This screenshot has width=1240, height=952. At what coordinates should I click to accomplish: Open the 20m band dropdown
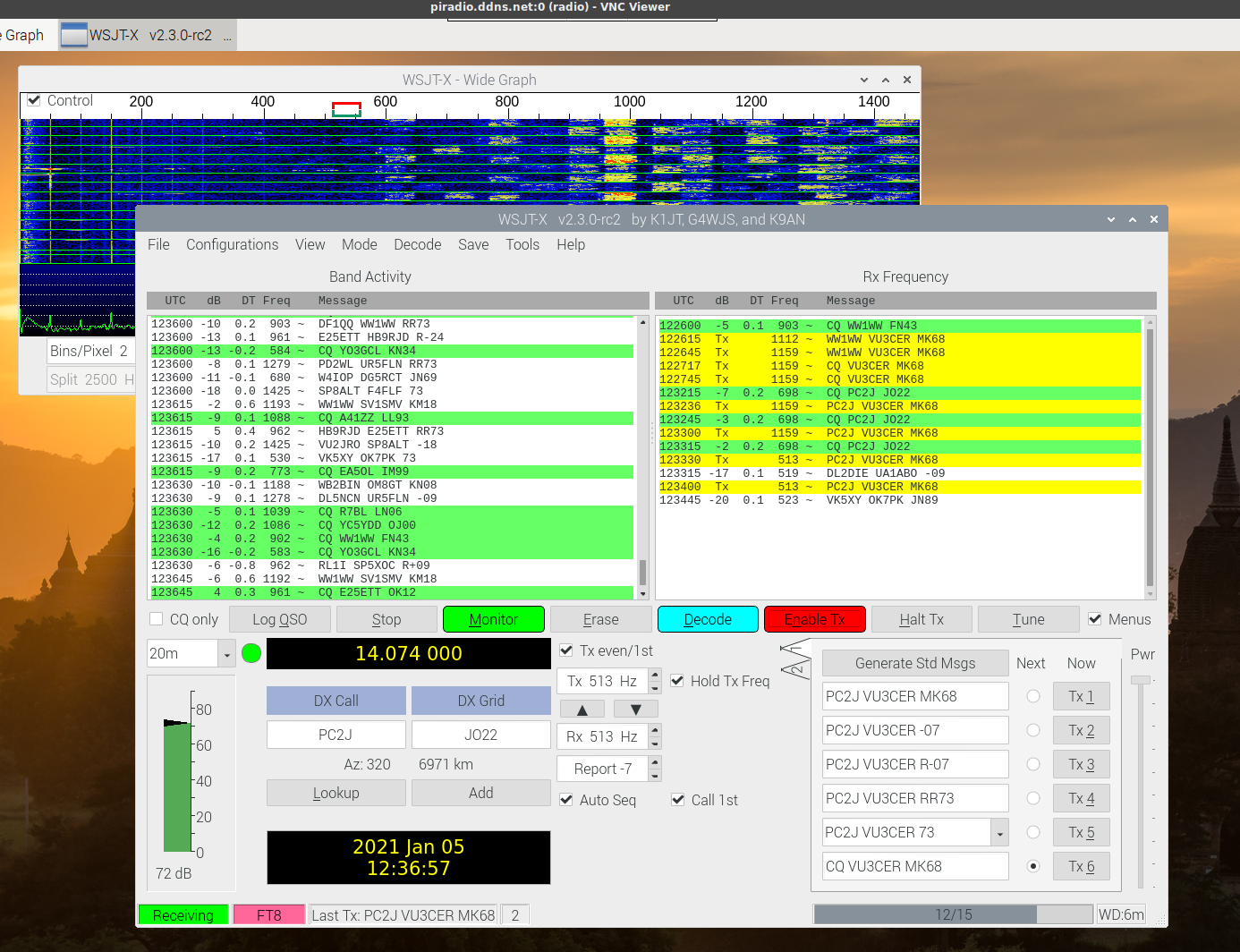click(227, 654)
